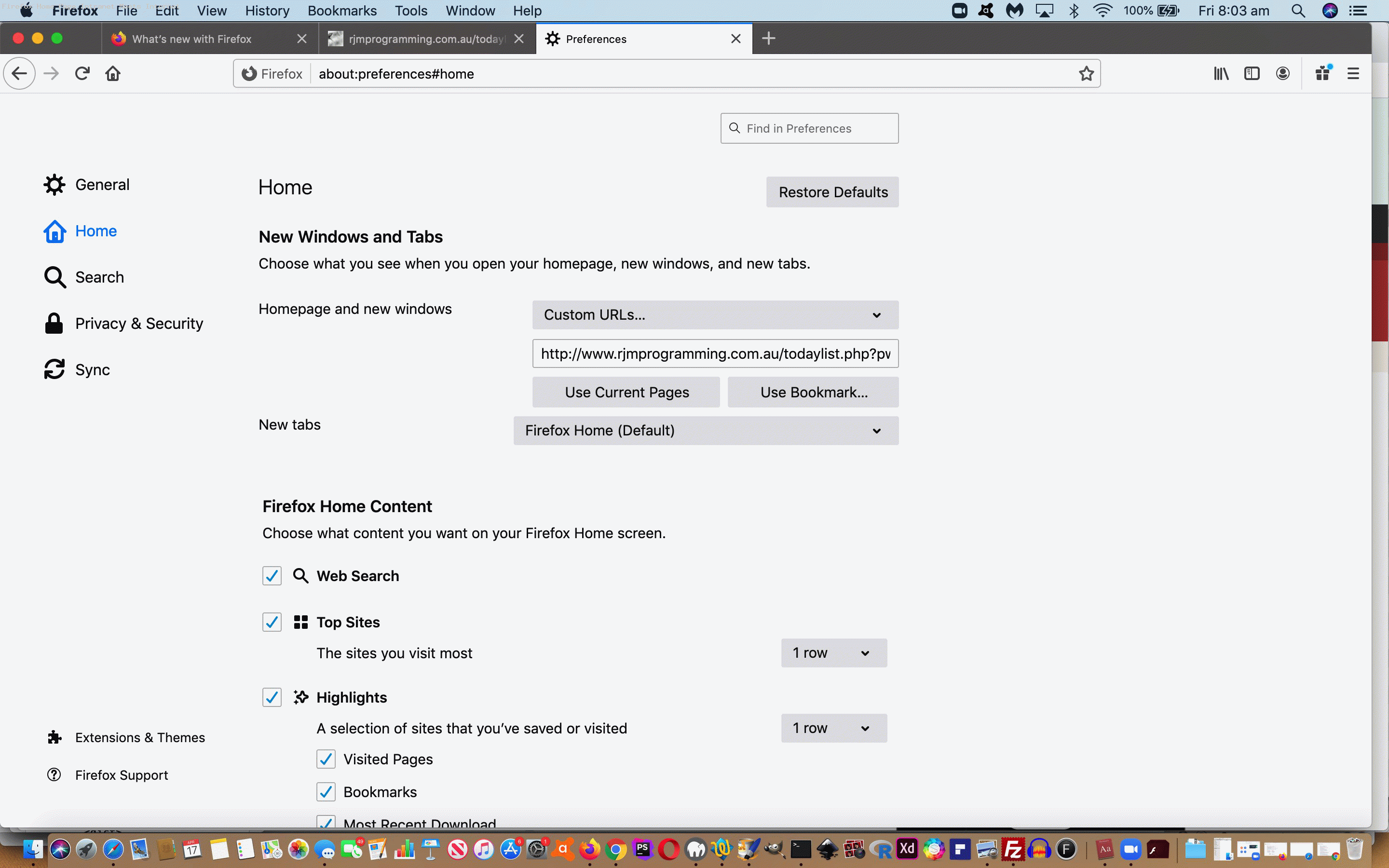This screenshot has height=868, width=1389.
Task: Click the Find in Preferences search field
Action: pyautogui.click(x=809, y=129)
